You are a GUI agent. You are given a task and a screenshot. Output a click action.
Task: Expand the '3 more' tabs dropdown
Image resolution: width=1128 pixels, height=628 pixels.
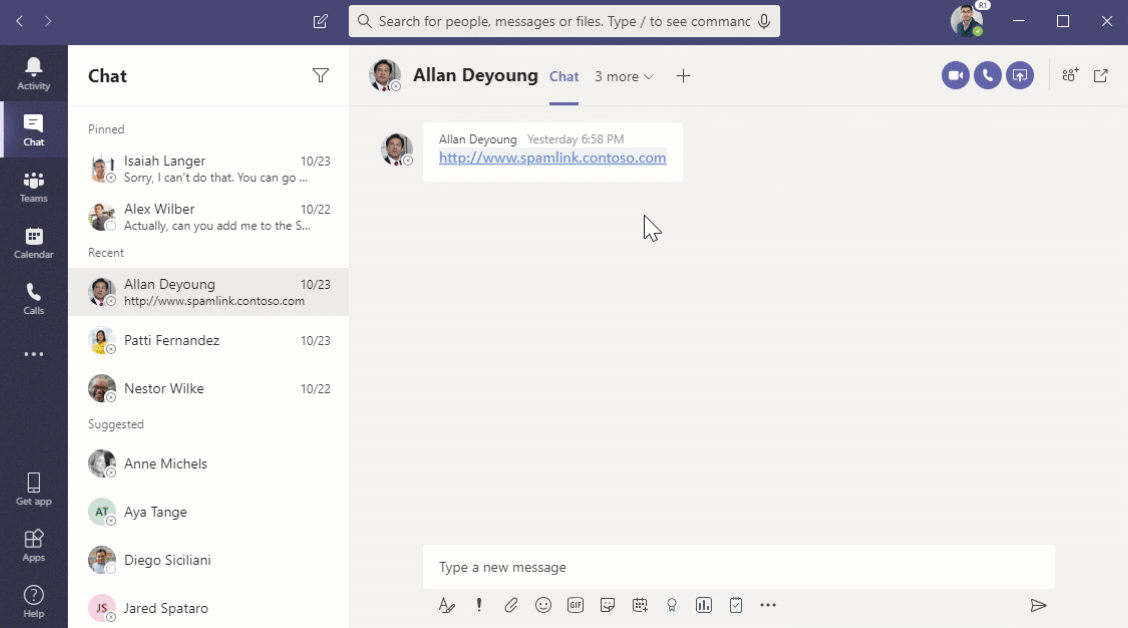tap(623, 76)
